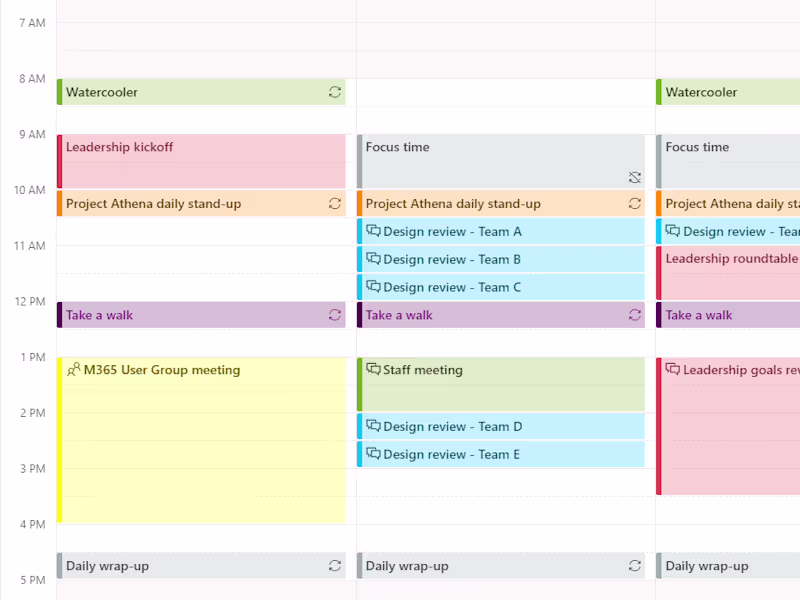Click the Staff meeting chat icon

[x=373, y=370]
